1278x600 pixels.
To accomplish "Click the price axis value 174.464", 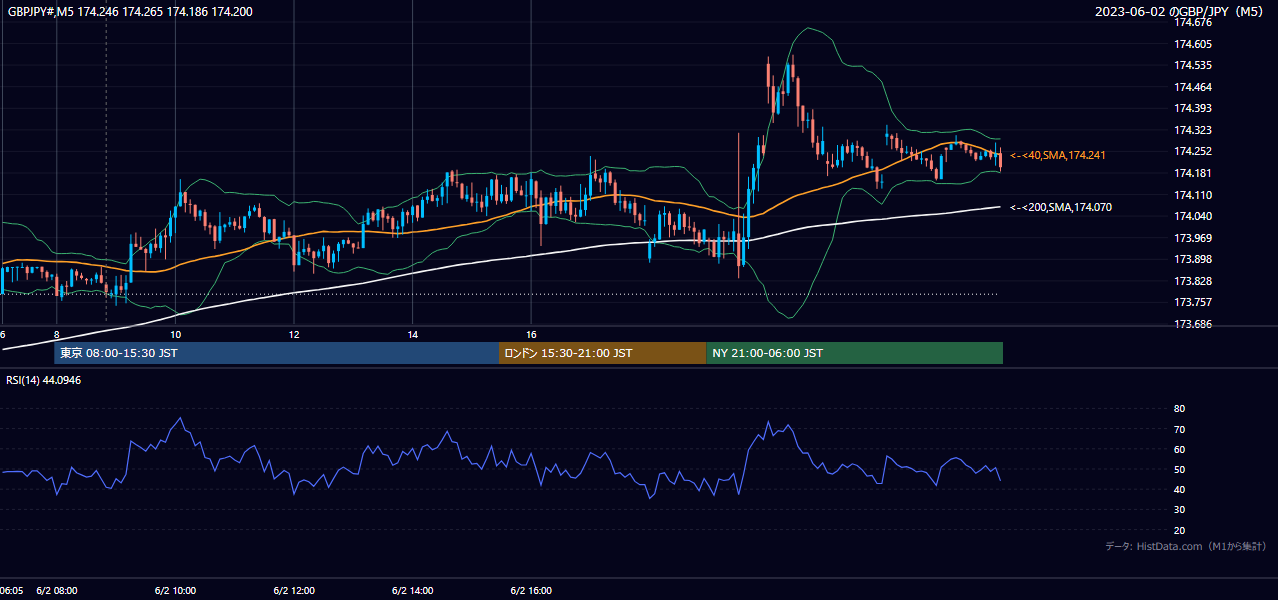I will point(1193,87).
